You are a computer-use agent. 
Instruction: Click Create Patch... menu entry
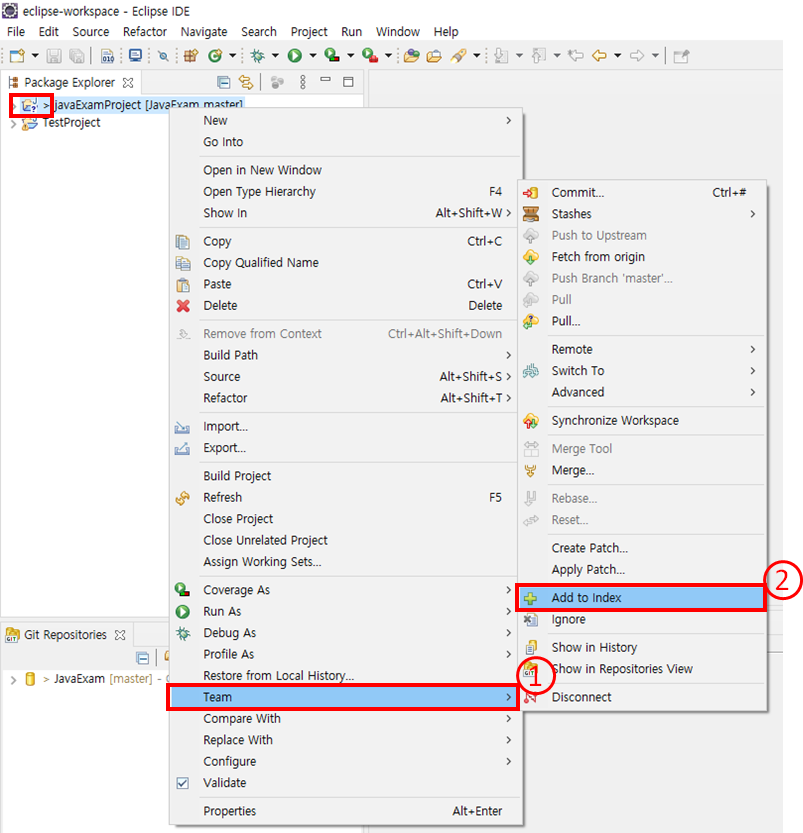[642, 548]
